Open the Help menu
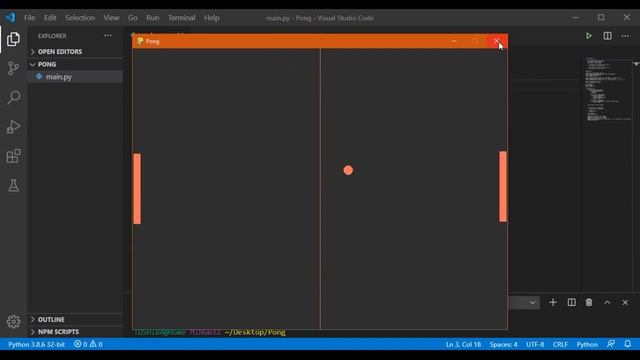The width and height of the screenshot is (640, 360). click(211, 18)
